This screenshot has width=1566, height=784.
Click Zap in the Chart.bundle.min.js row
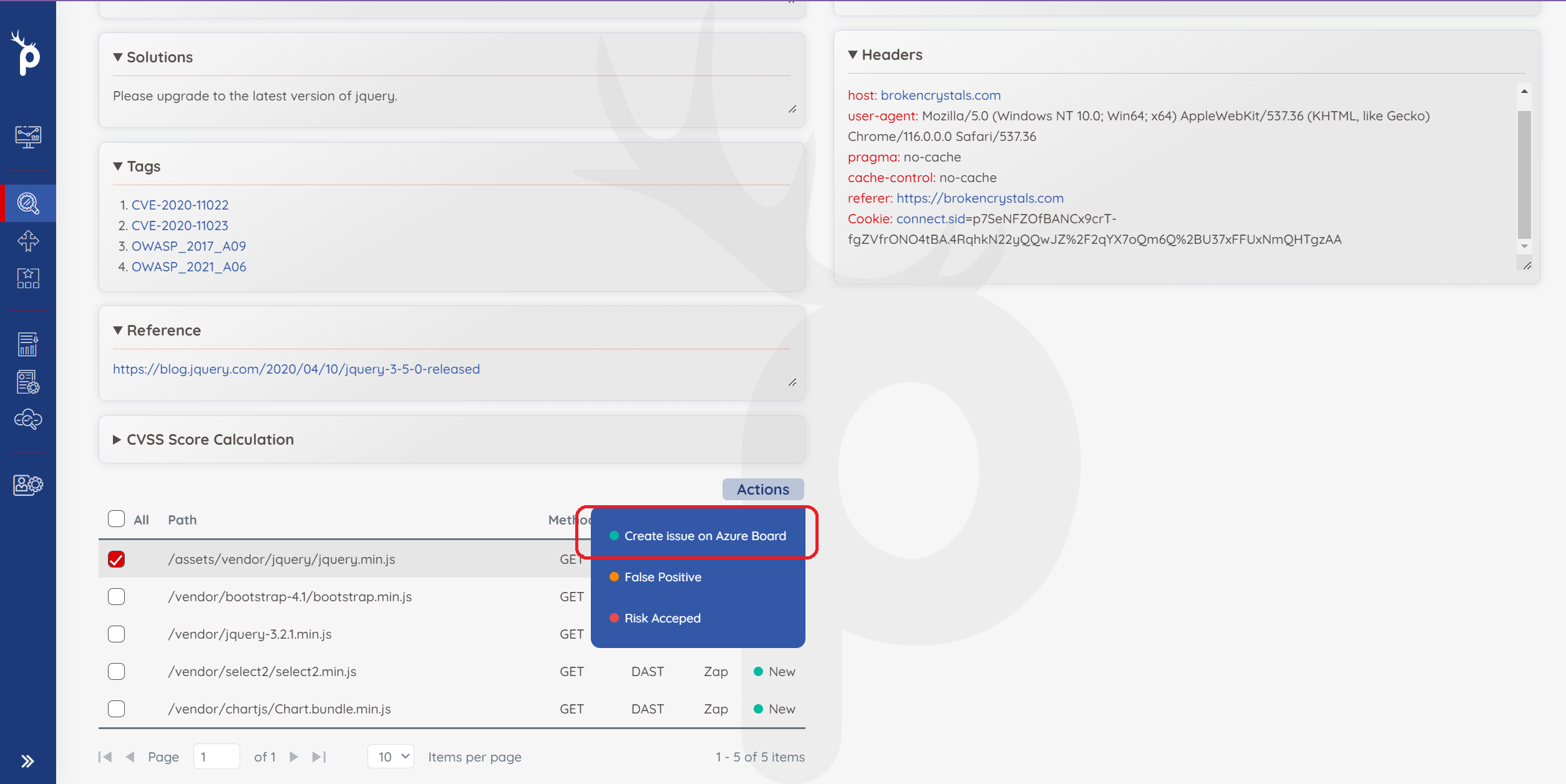716,709
